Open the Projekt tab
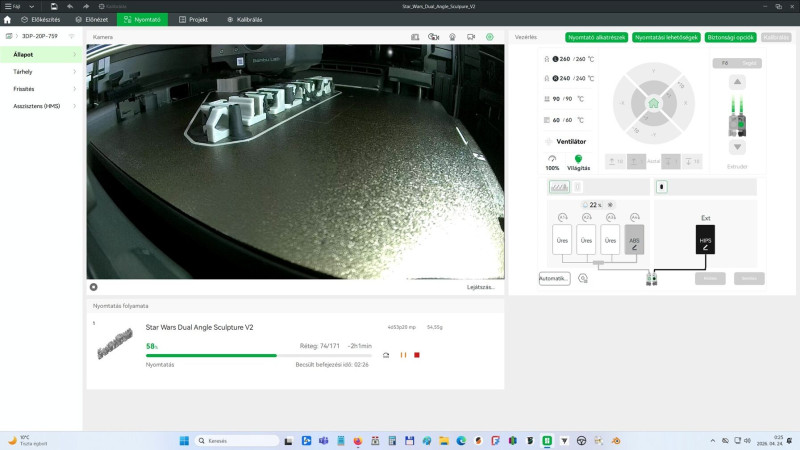Screen dimensions: 800x450 coord(193,19)
